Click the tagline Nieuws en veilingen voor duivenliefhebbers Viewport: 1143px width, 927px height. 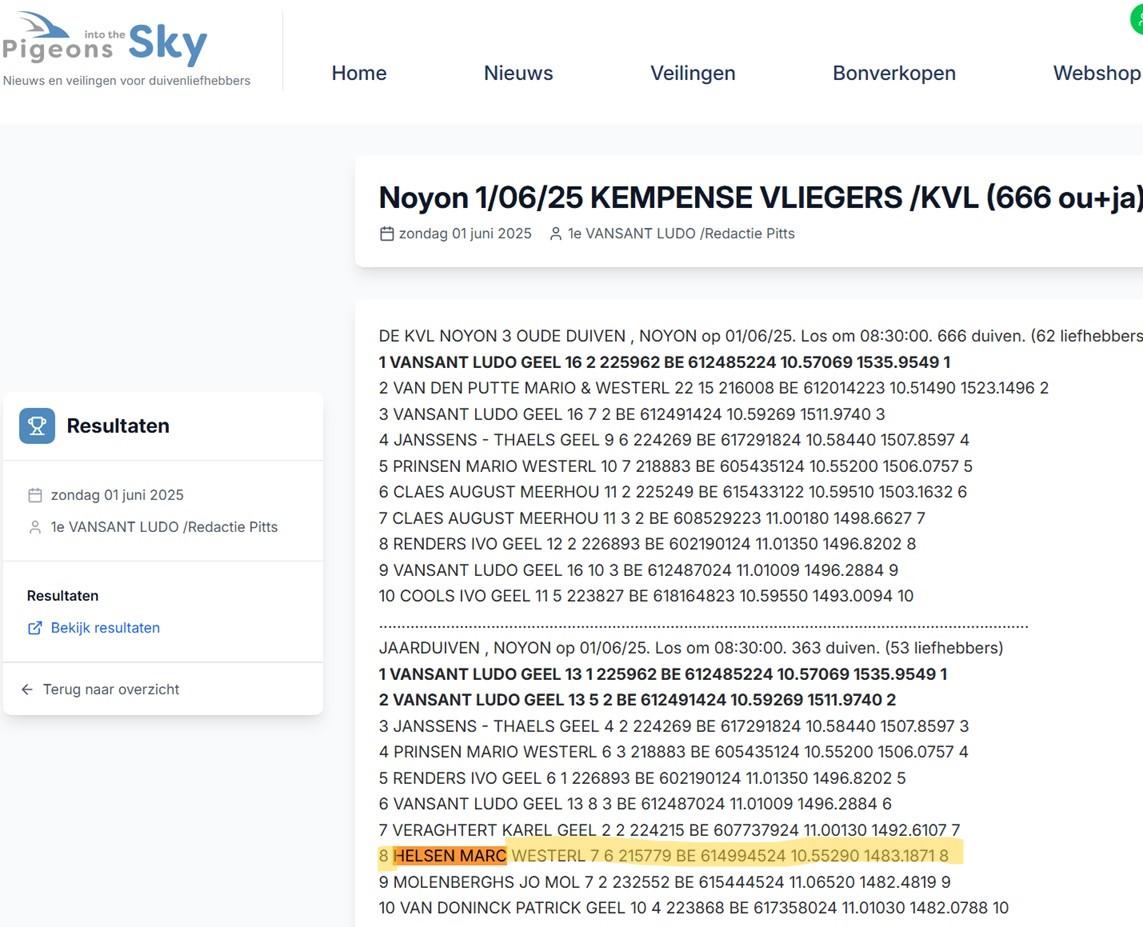[126, 77]
